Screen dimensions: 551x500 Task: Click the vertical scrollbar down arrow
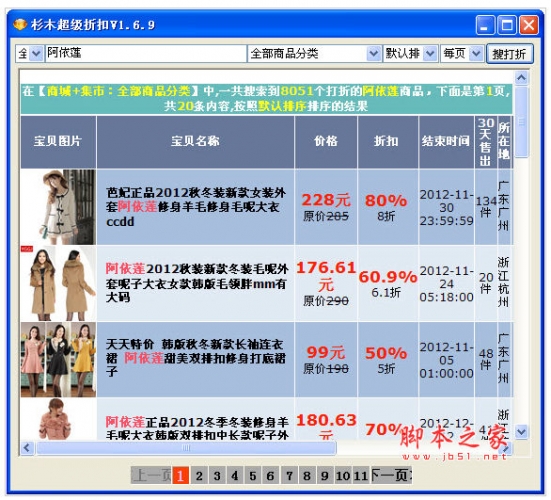click(x=521, y=431)
